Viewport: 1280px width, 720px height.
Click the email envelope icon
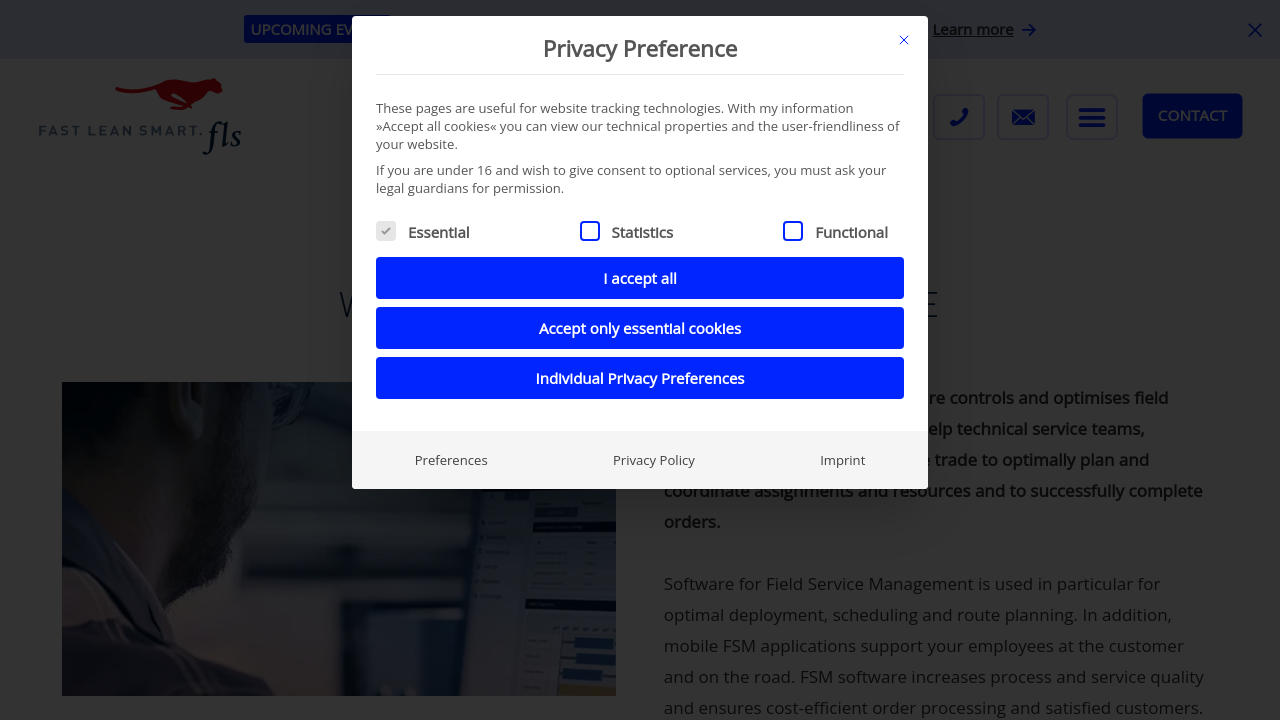point(1023,117)
